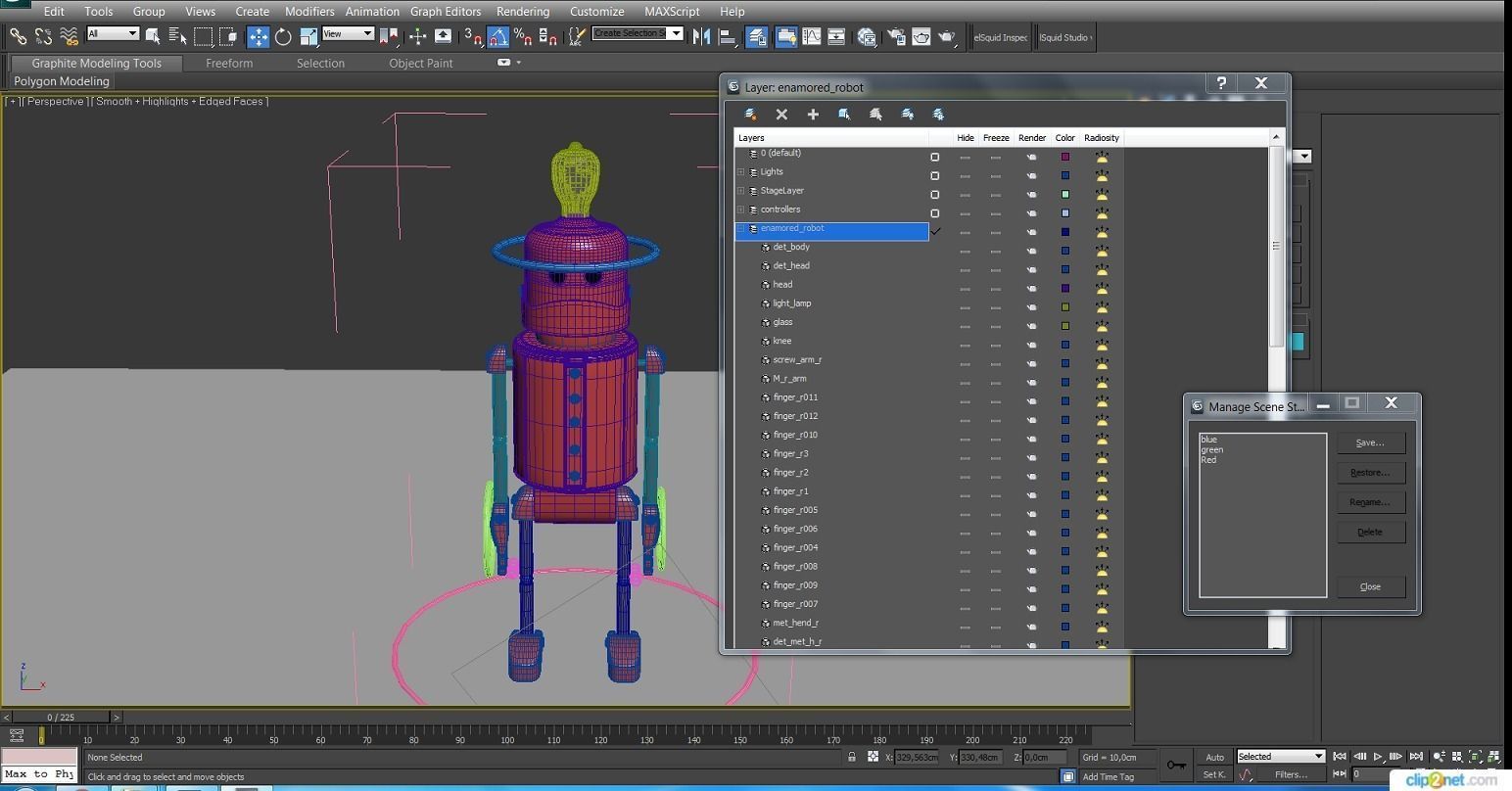Viewport: 1512px width, 791px height.
Task: Select 'green' in scene states list
Action: point(1212,449)
